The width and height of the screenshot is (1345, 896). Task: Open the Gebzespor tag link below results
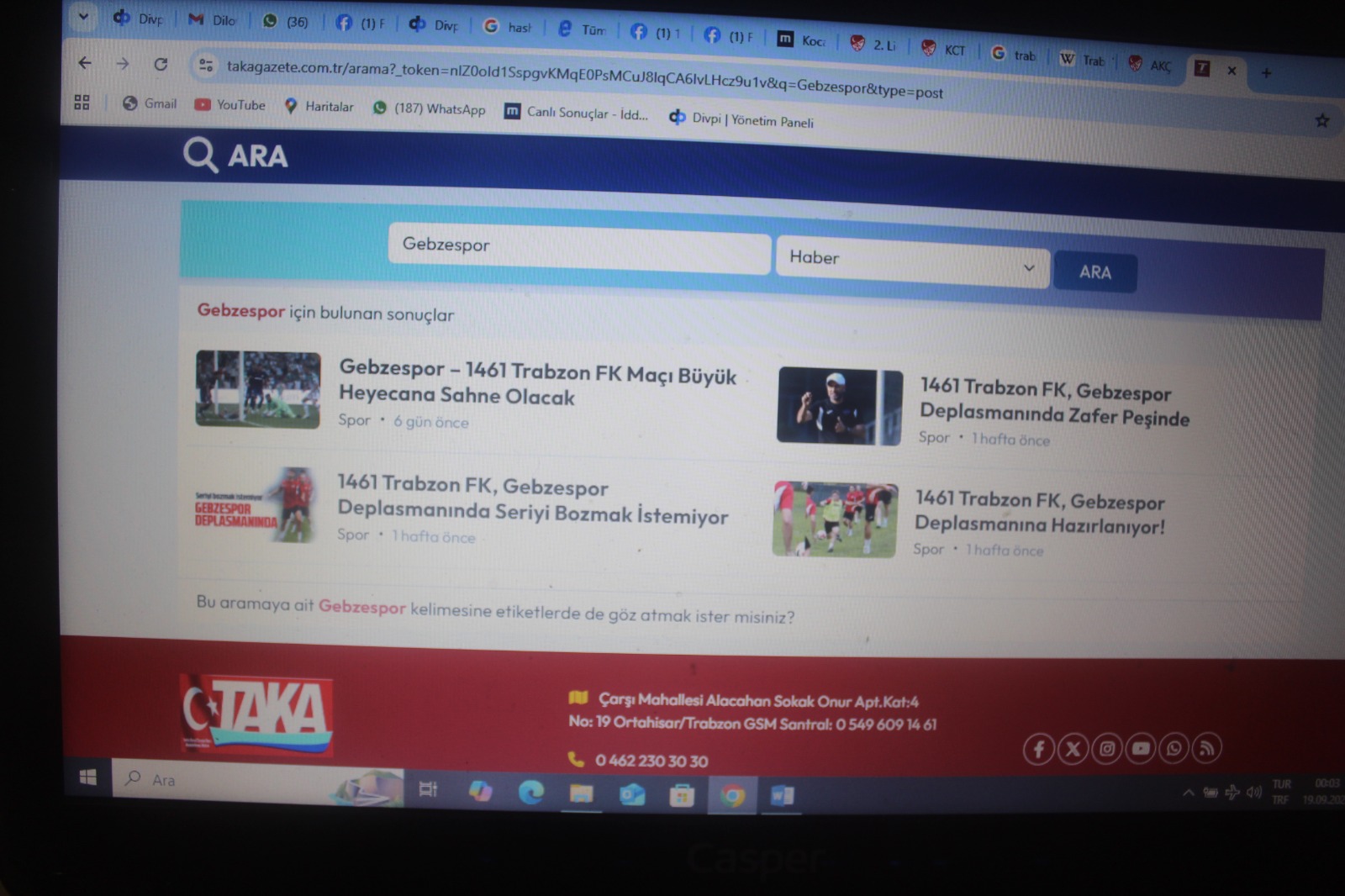coord(361,607)
